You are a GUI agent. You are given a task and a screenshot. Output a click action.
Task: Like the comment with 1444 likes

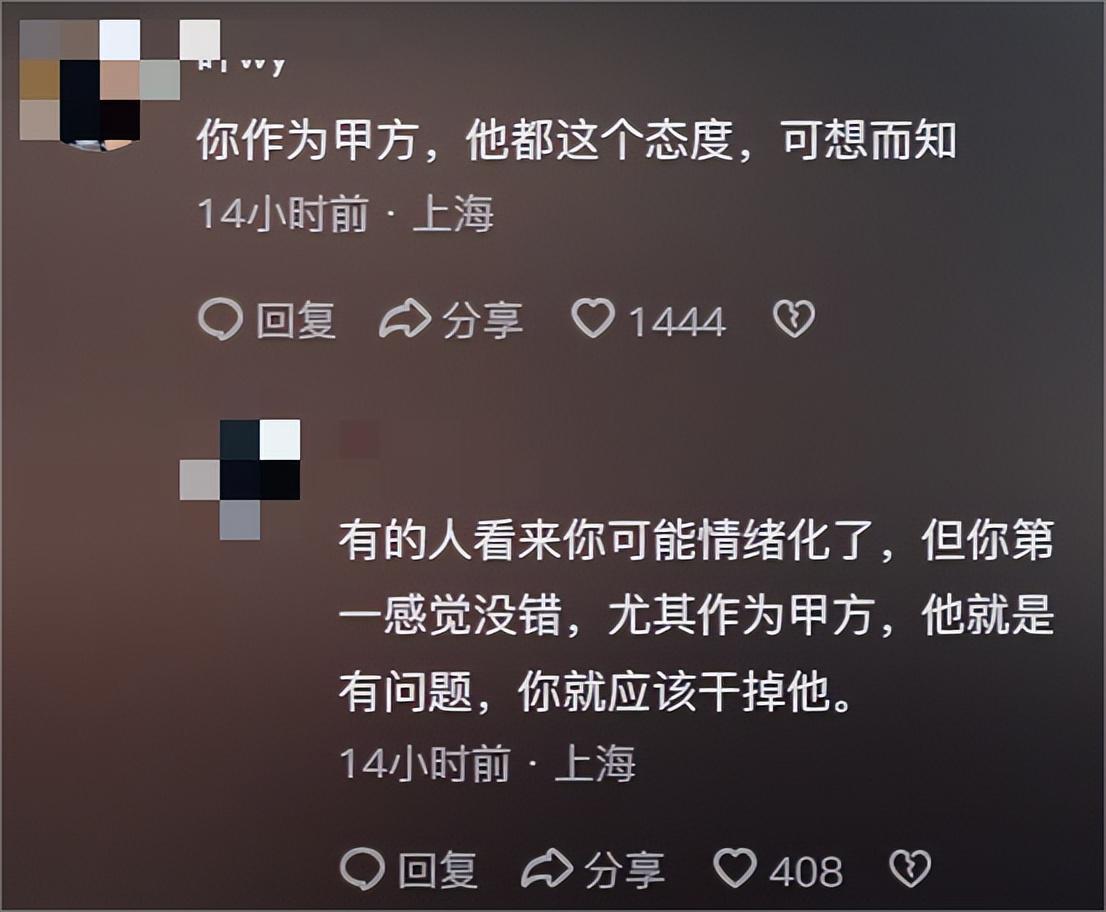coord(593,318)
